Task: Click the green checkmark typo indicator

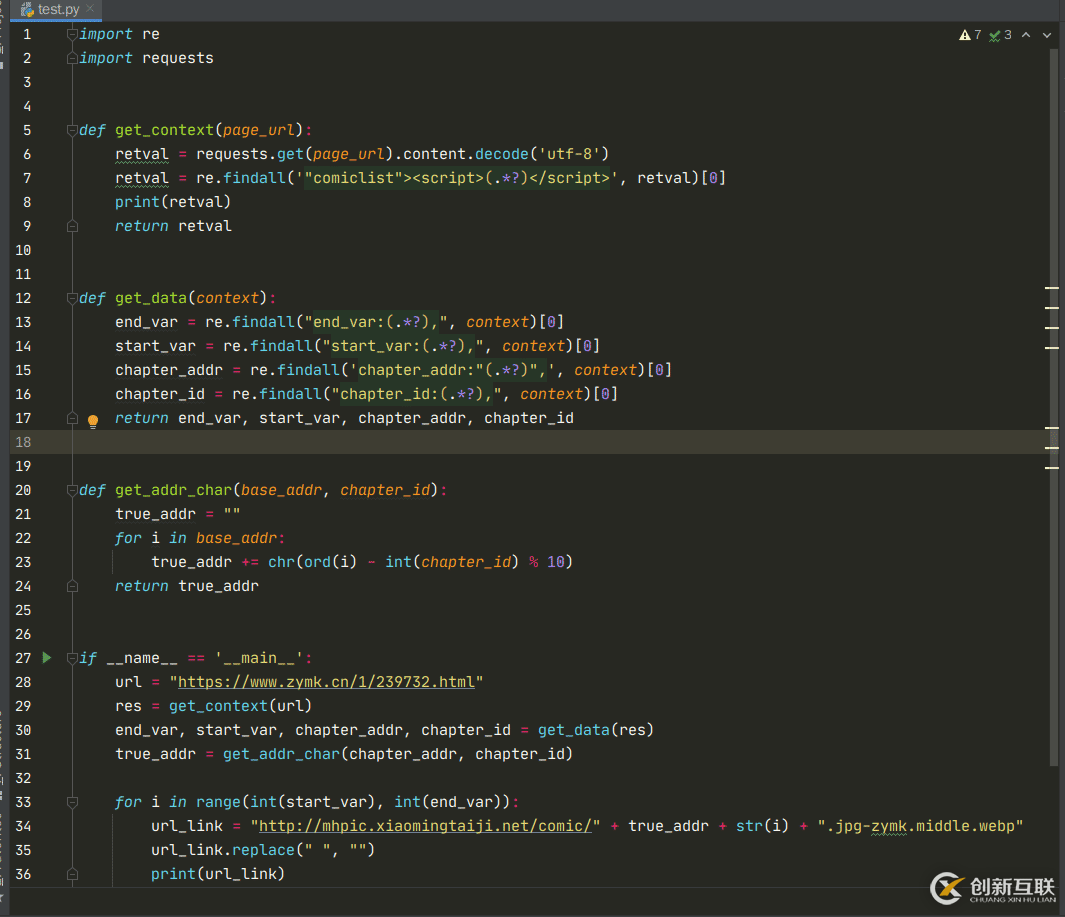Action: click(995, 35)
